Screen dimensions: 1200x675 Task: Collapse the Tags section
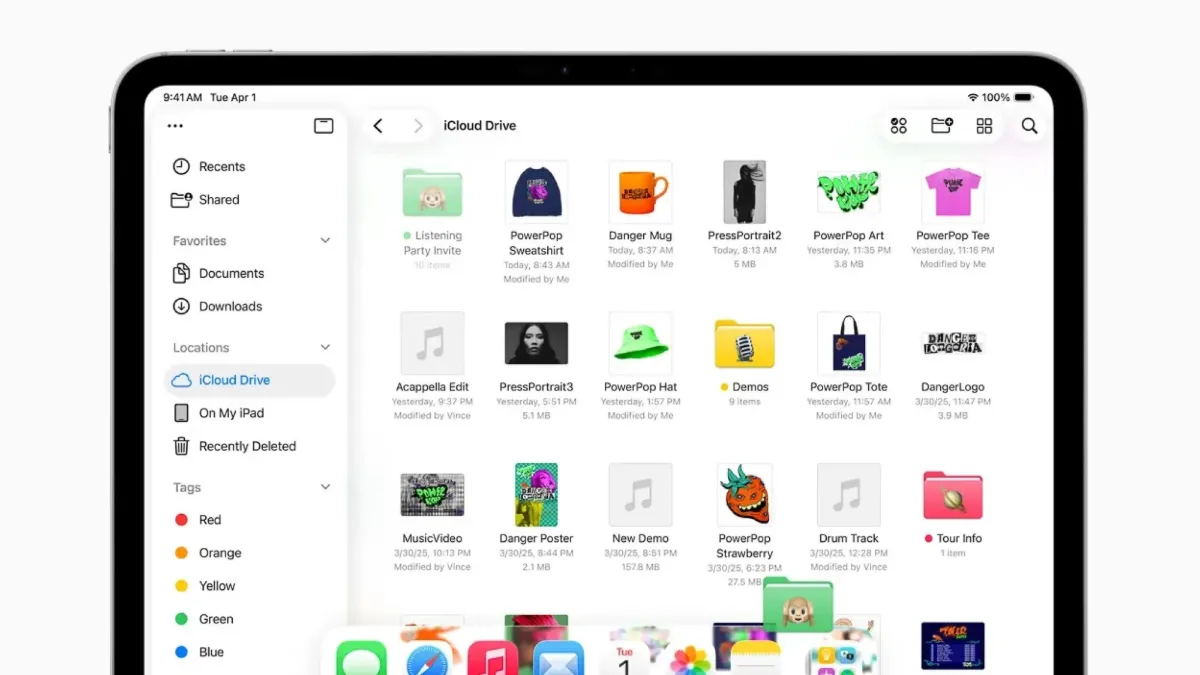coord(325,488)
